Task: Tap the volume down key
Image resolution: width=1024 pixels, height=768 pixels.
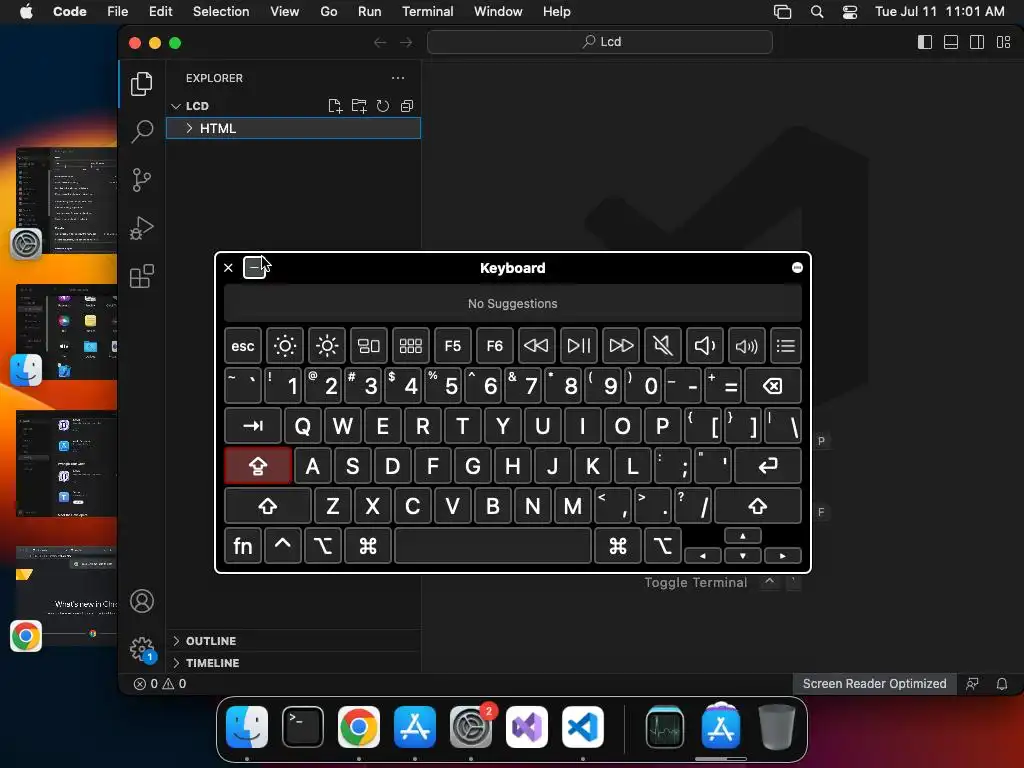Action: (x=704, y=345)
